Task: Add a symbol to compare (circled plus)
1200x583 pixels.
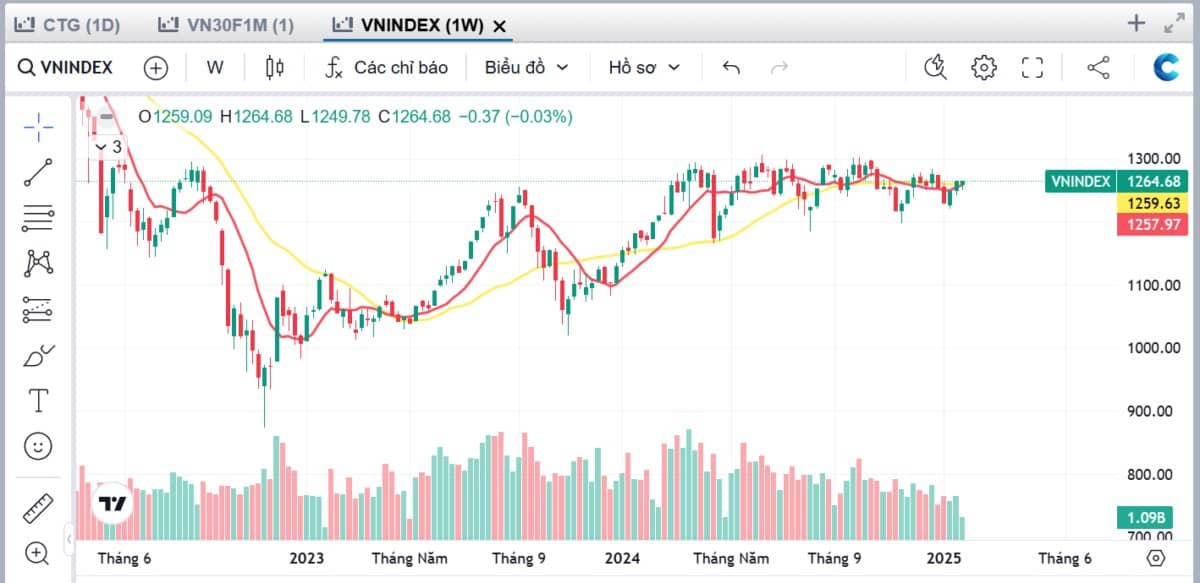Action: [x=155, y=68]
